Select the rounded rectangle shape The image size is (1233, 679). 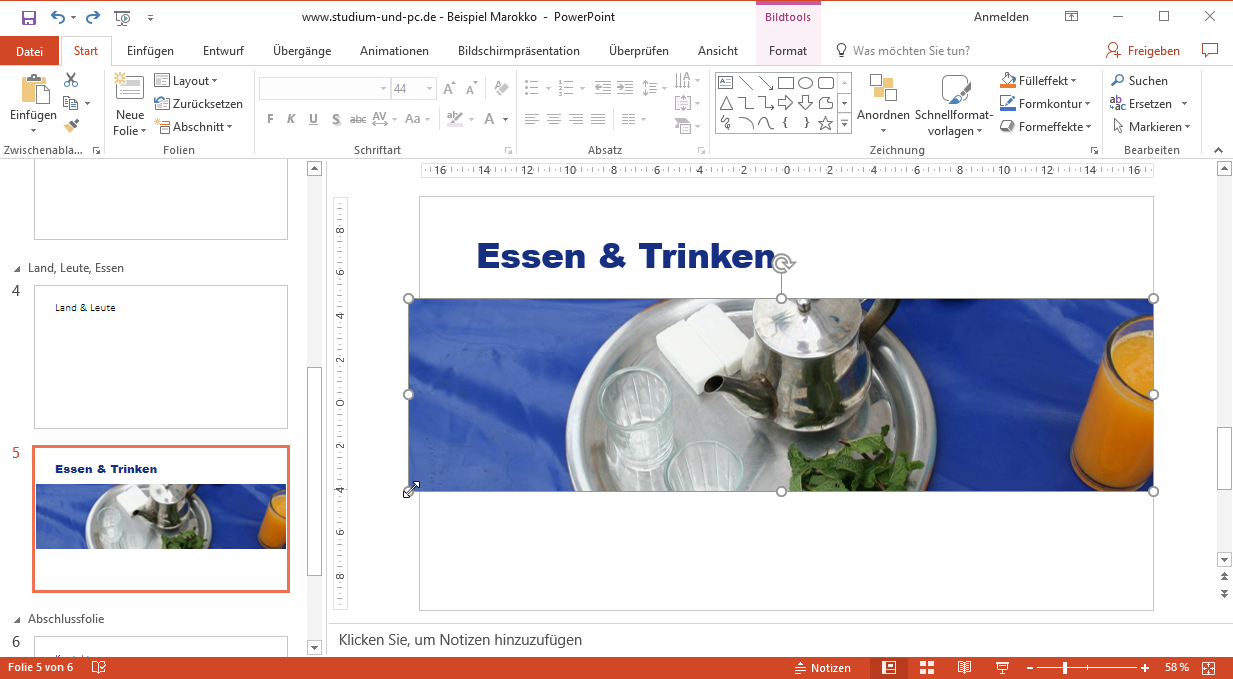point(825,83)
